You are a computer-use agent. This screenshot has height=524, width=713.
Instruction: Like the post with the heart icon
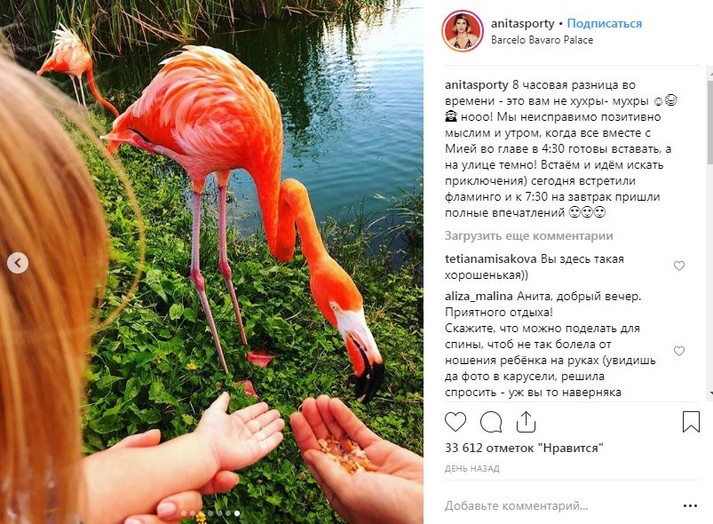click(x=455, y=422)
